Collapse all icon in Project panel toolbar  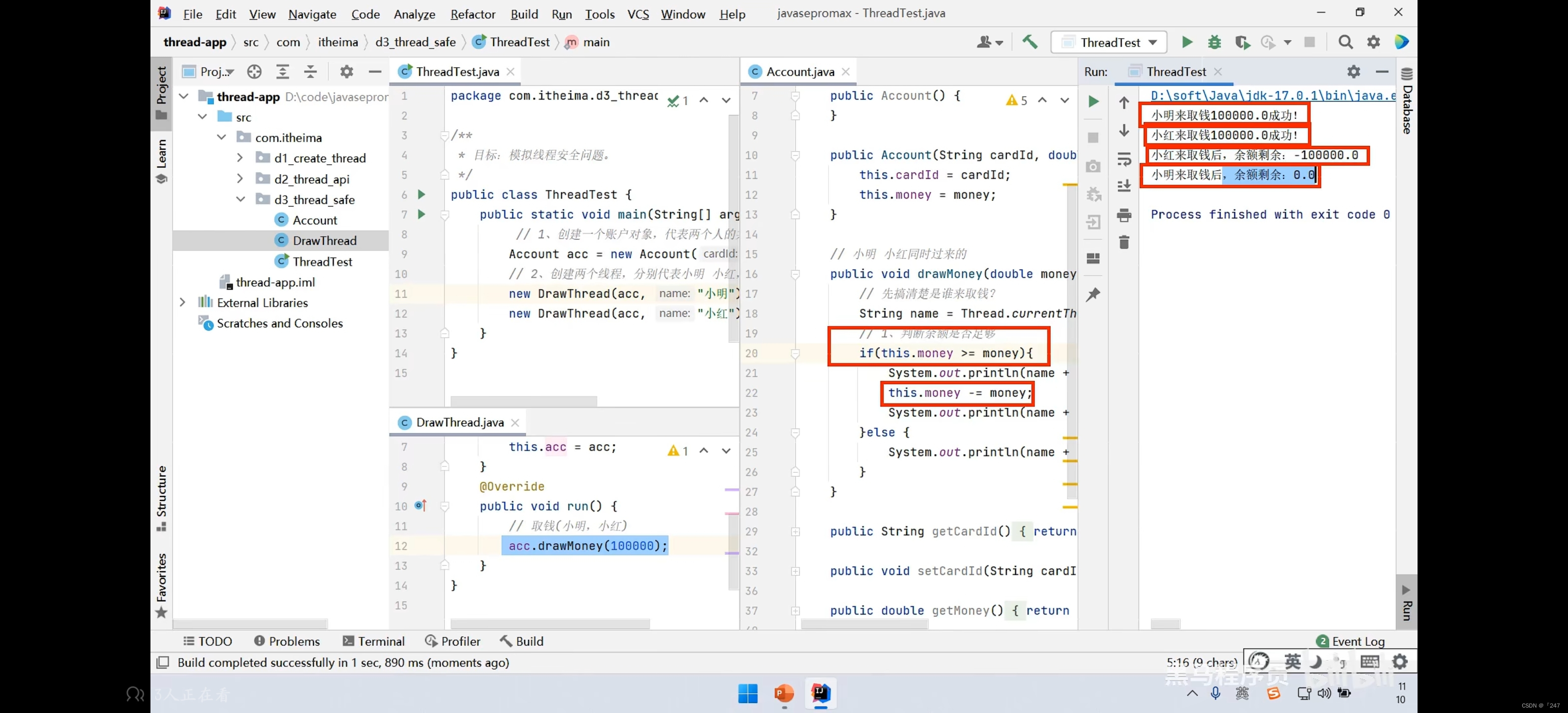(310, 72)
